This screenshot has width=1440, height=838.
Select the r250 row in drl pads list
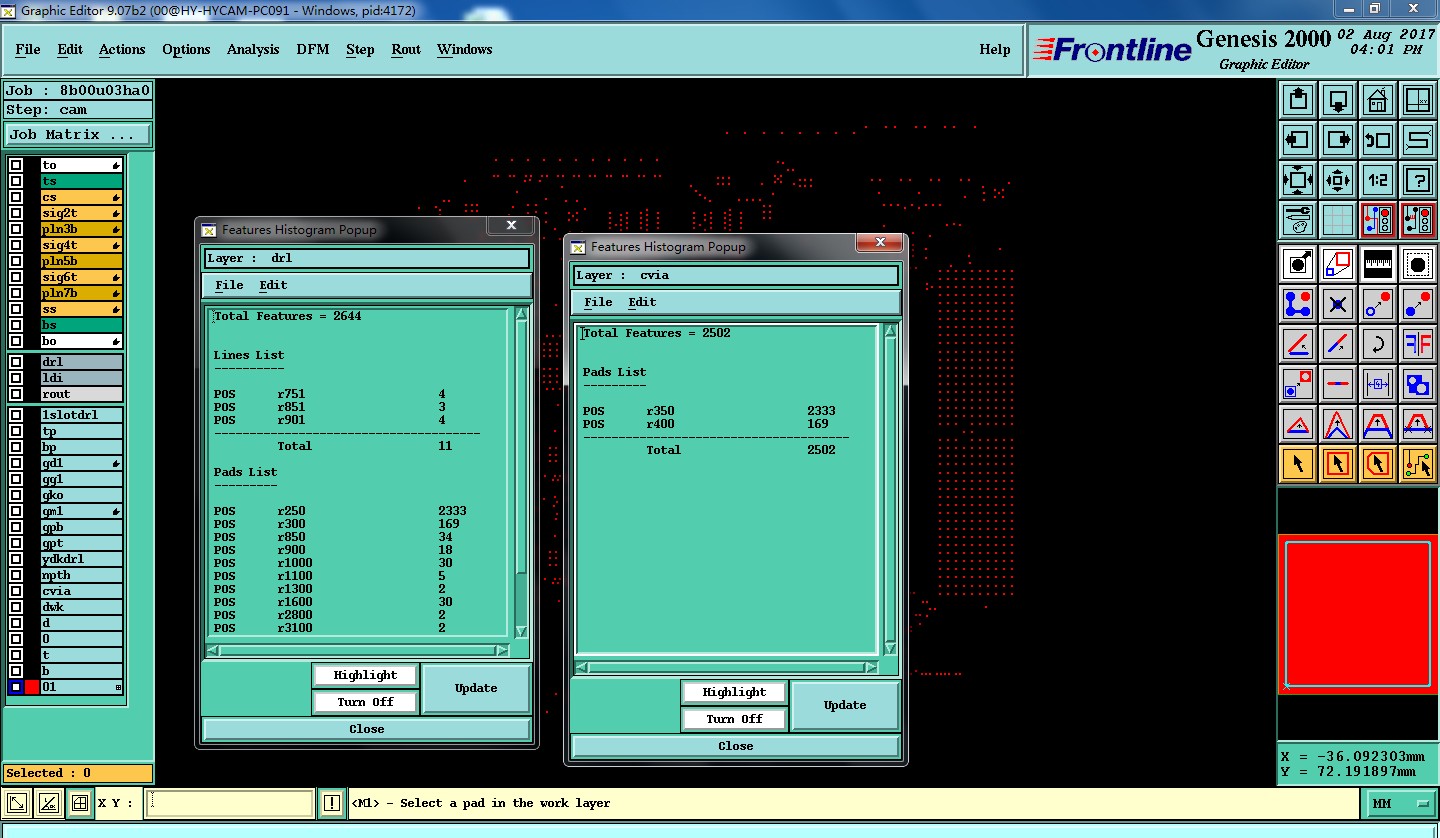(340, 511)
